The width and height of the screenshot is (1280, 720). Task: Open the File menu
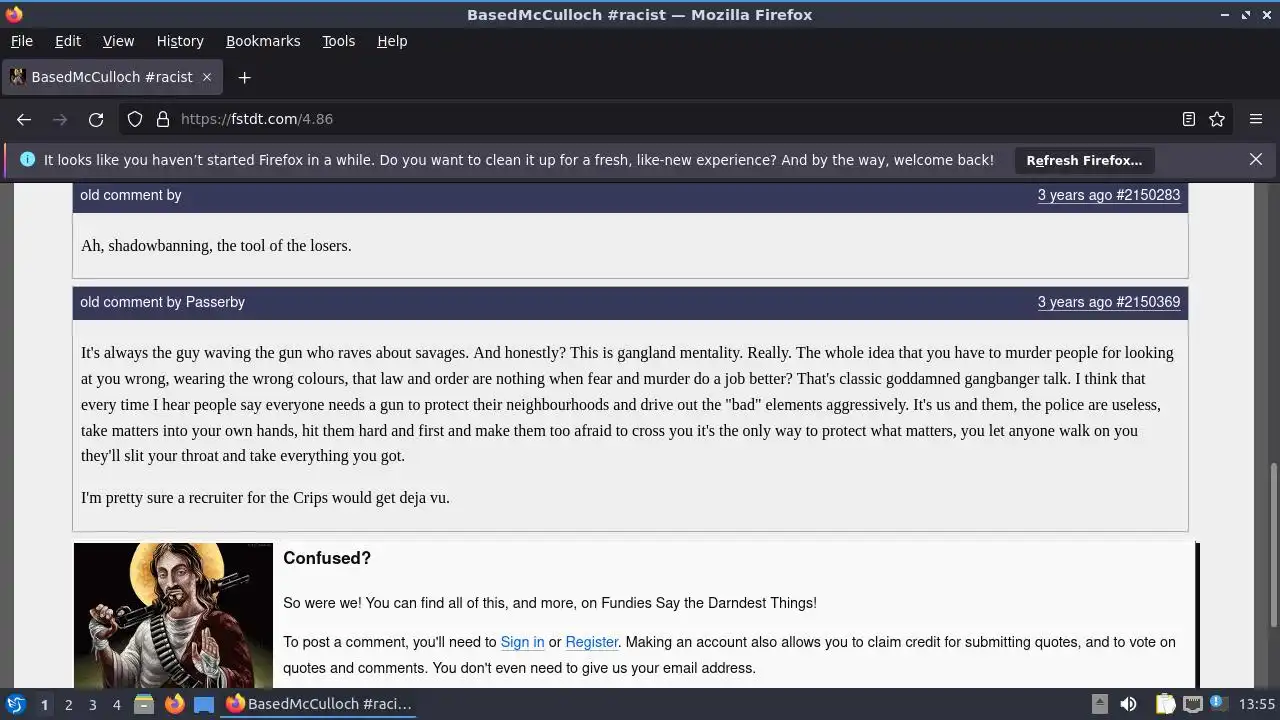pyautogui.click(x=22, y=41)
